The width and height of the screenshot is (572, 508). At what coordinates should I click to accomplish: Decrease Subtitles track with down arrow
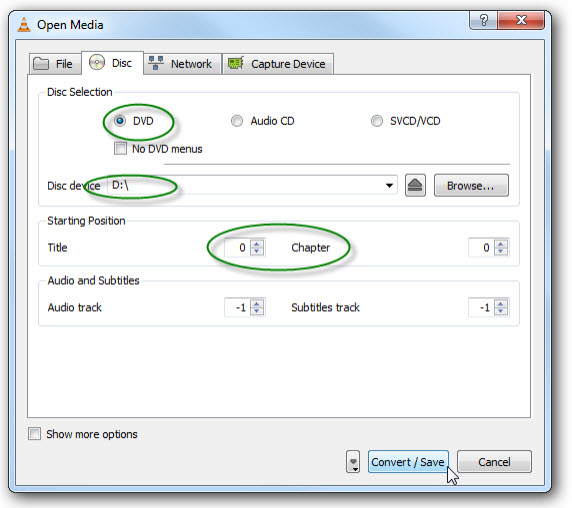click(x=500, y=311)
